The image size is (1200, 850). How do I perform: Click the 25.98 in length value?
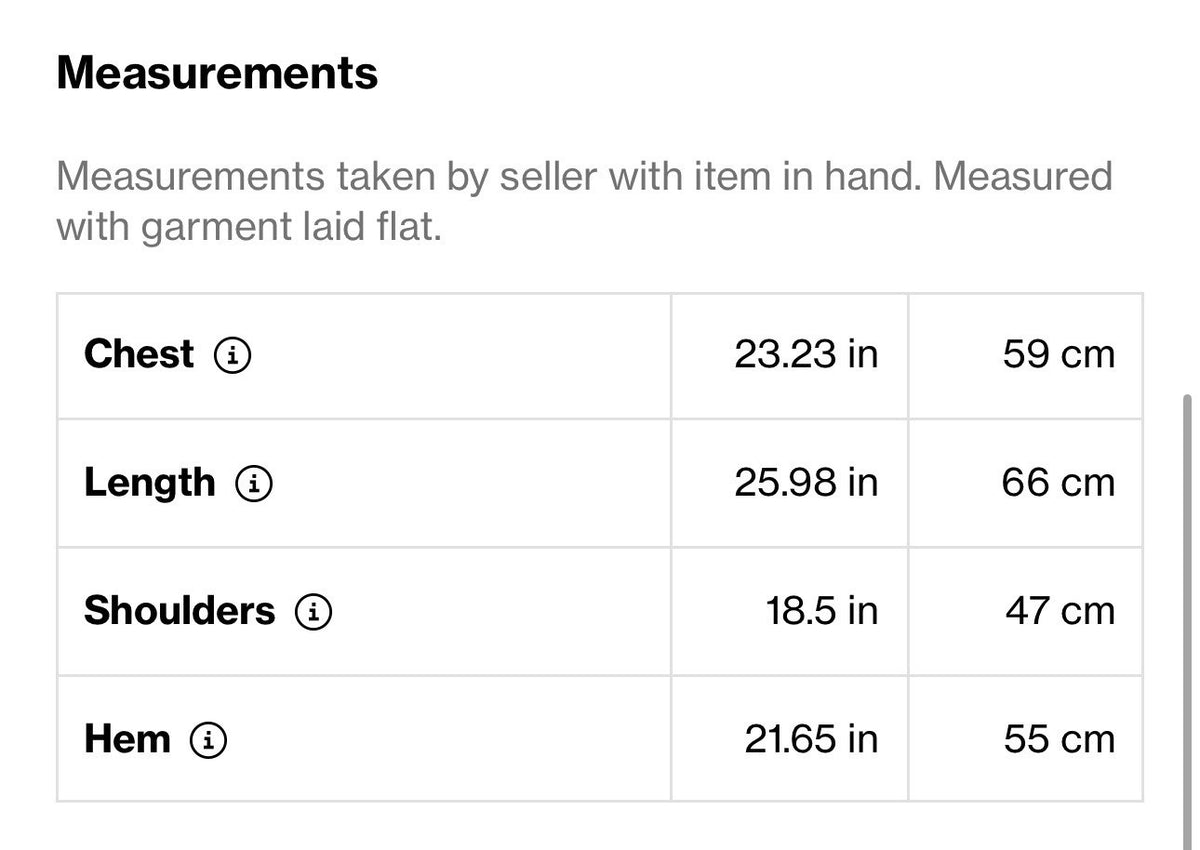(806, 483)
